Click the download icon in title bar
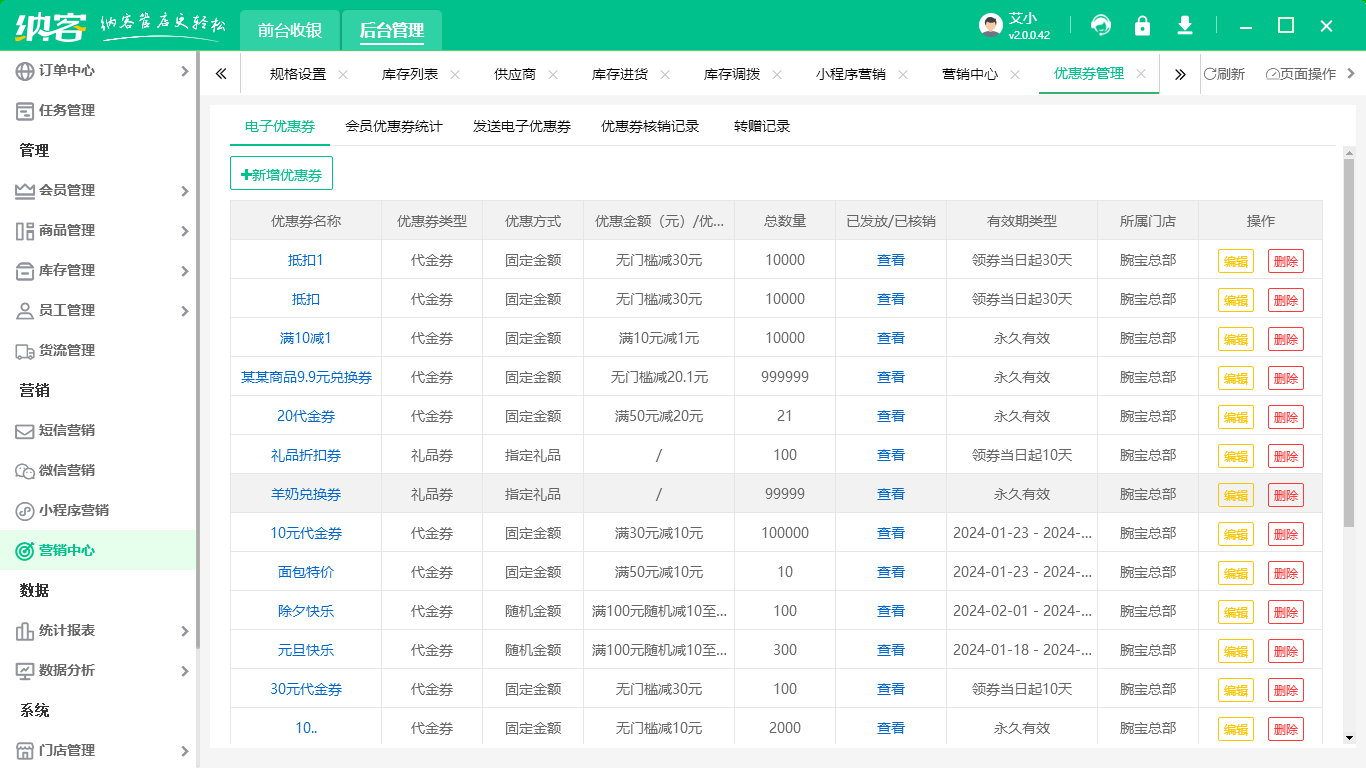 (x=1185, y=25)
